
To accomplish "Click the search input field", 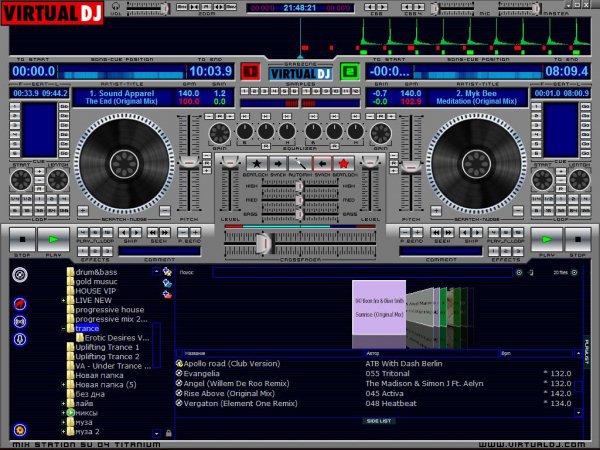I will click(362, 272).
